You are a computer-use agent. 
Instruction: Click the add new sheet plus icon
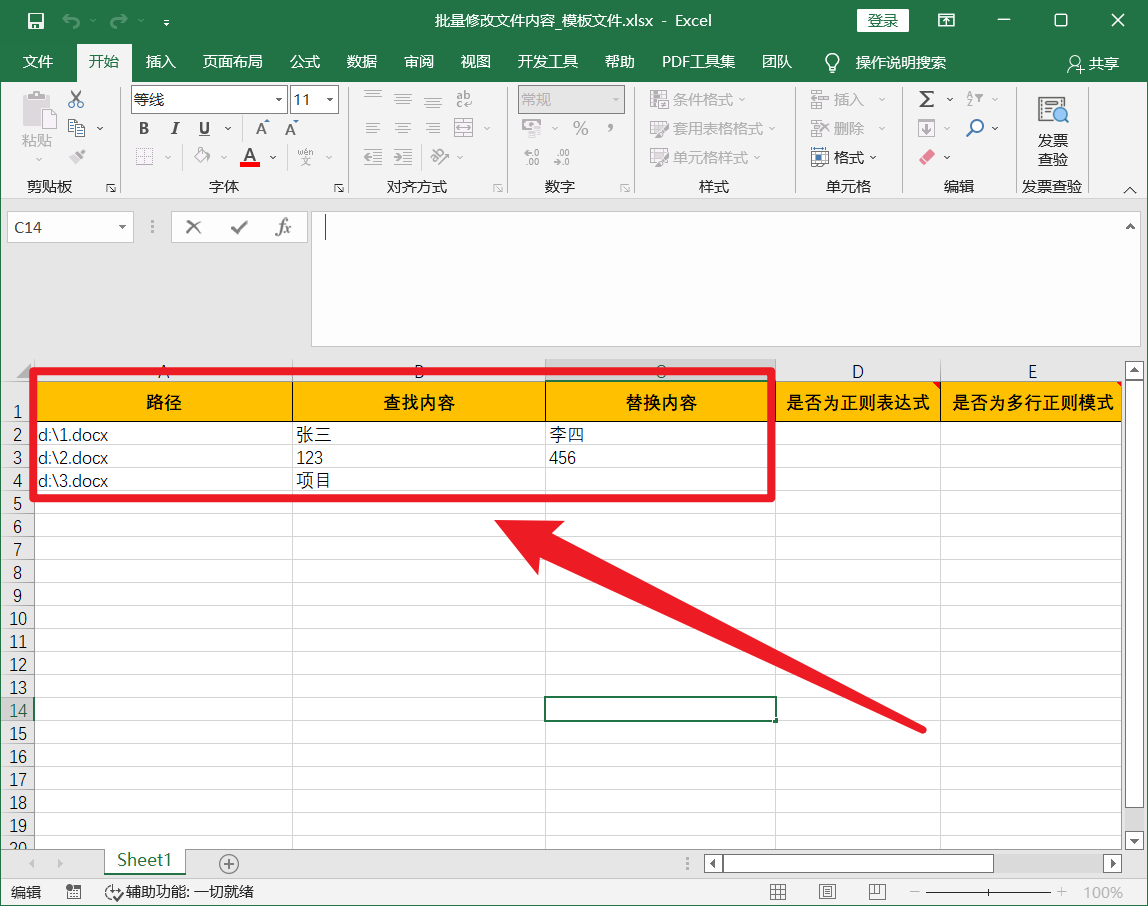tap(229, 863)
